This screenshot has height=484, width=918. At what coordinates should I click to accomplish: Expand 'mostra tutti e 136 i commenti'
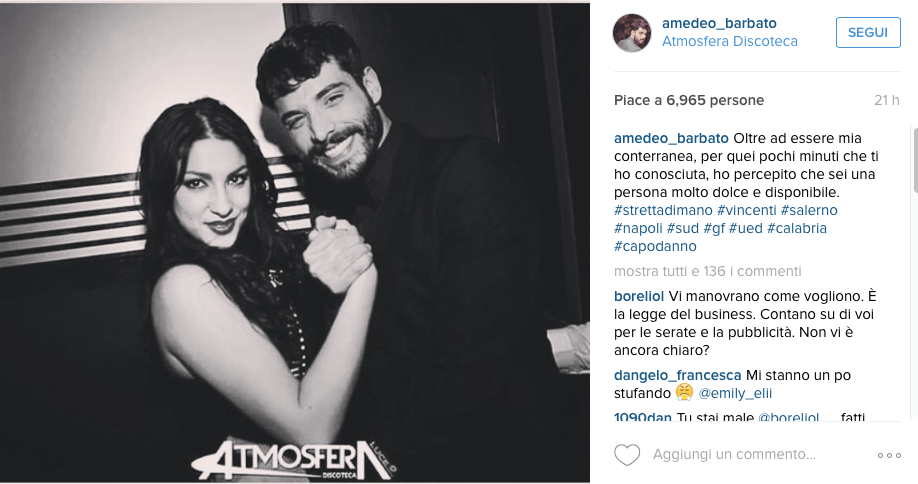pos(708,271)
